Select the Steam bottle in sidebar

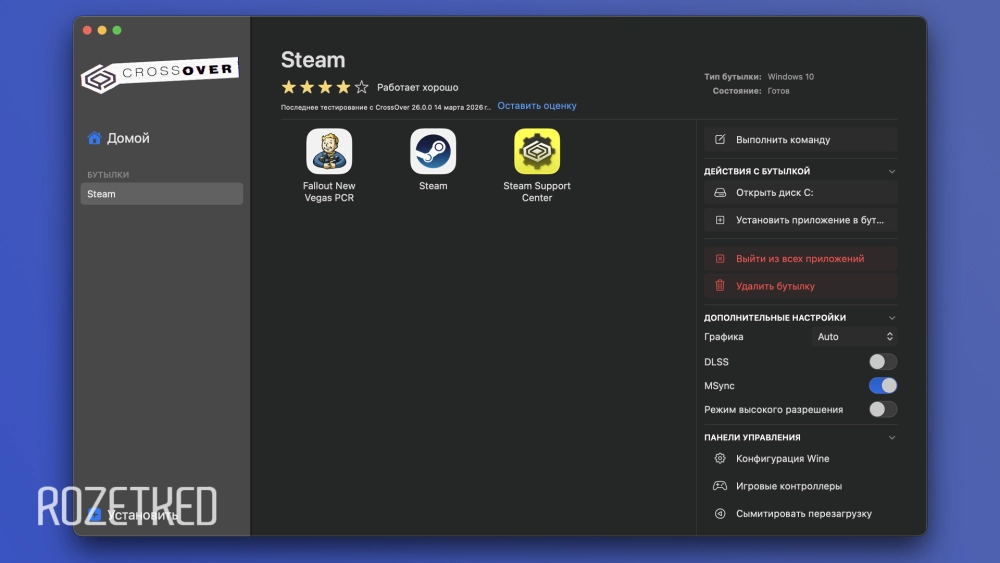click(161, 194)
